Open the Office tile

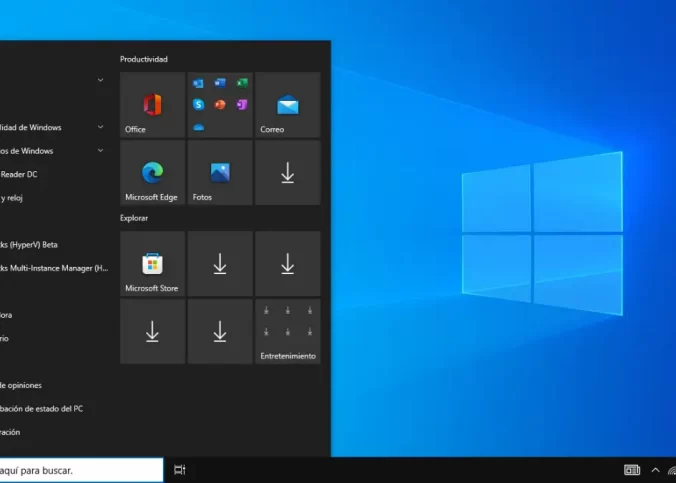coord(153,105)
